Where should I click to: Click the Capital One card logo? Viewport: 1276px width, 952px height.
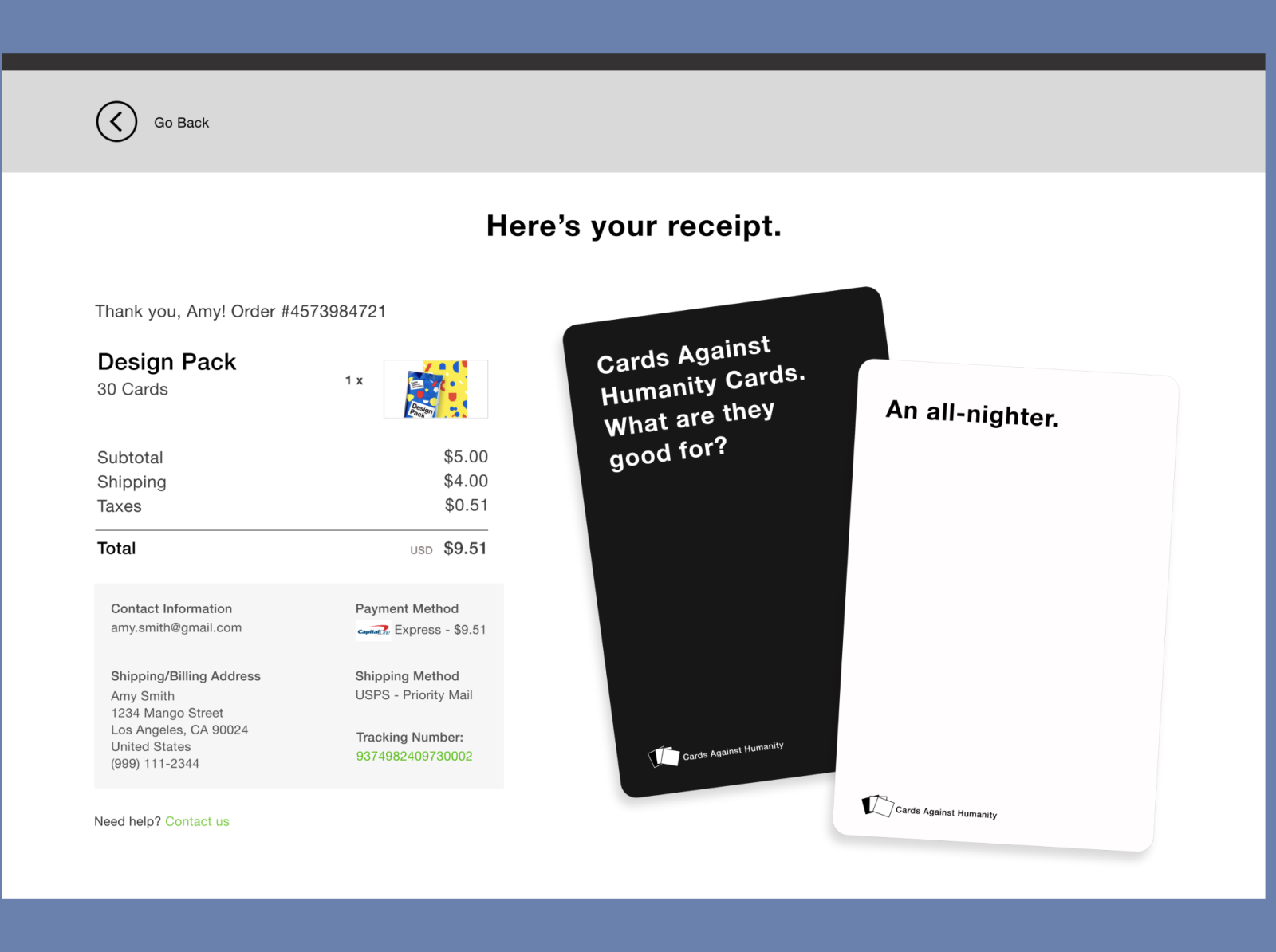(x=372, y=631)
